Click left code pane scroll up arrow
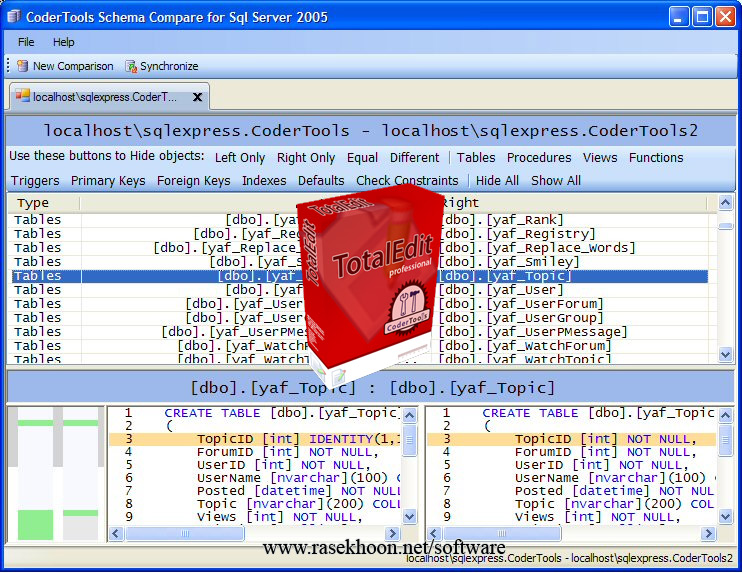 [409, 415]
